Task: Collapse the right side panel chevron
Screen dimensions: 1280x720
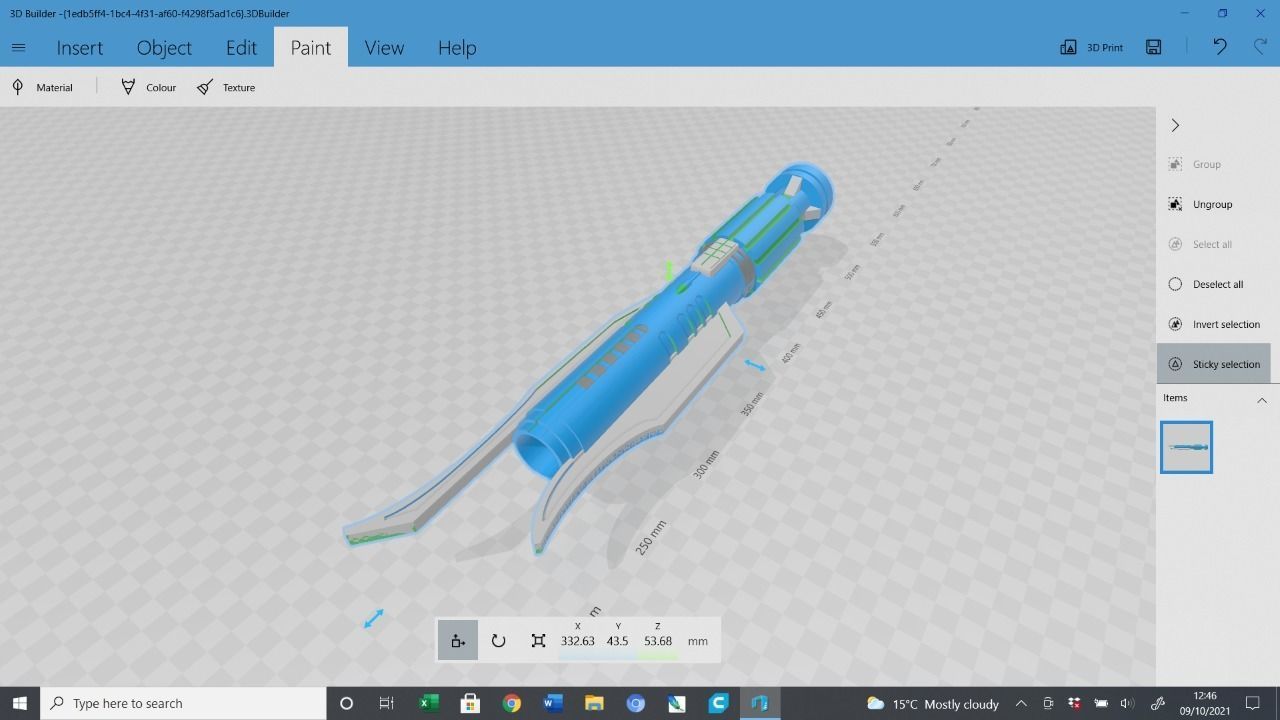Action: [1175, 125]
